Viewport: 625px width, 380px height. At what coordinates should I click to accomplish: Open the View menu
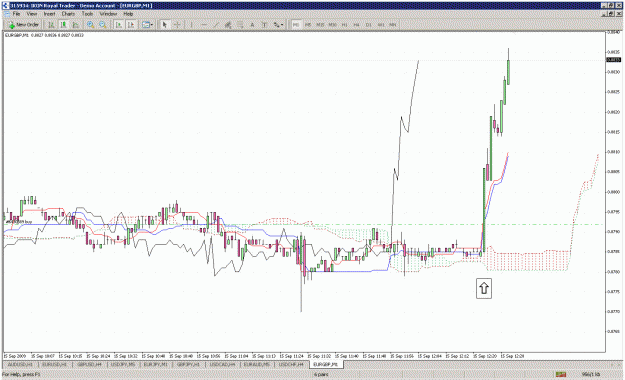point(31,14)
